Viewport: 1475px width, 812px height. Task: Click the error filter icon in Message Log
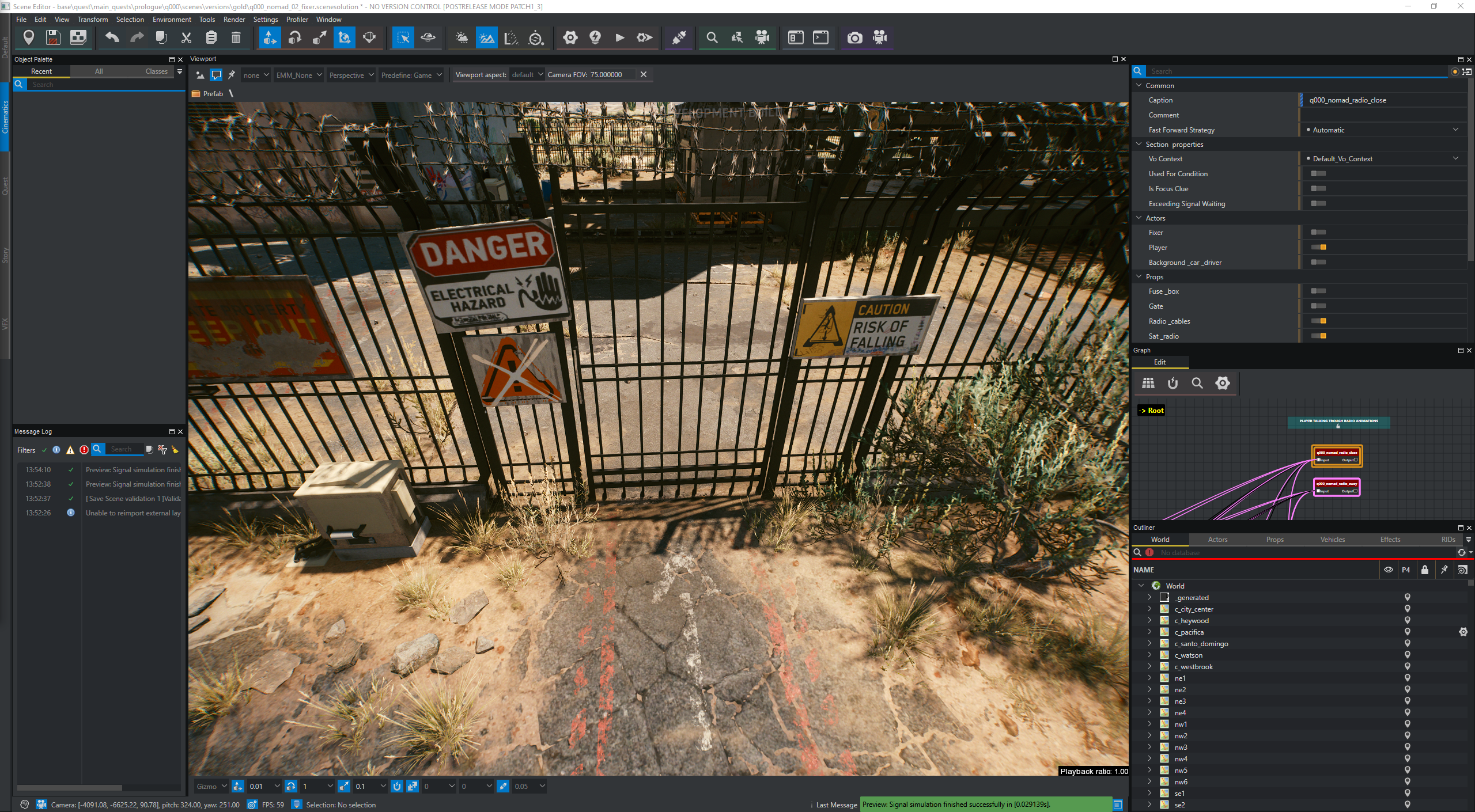(x=84, y=450)
